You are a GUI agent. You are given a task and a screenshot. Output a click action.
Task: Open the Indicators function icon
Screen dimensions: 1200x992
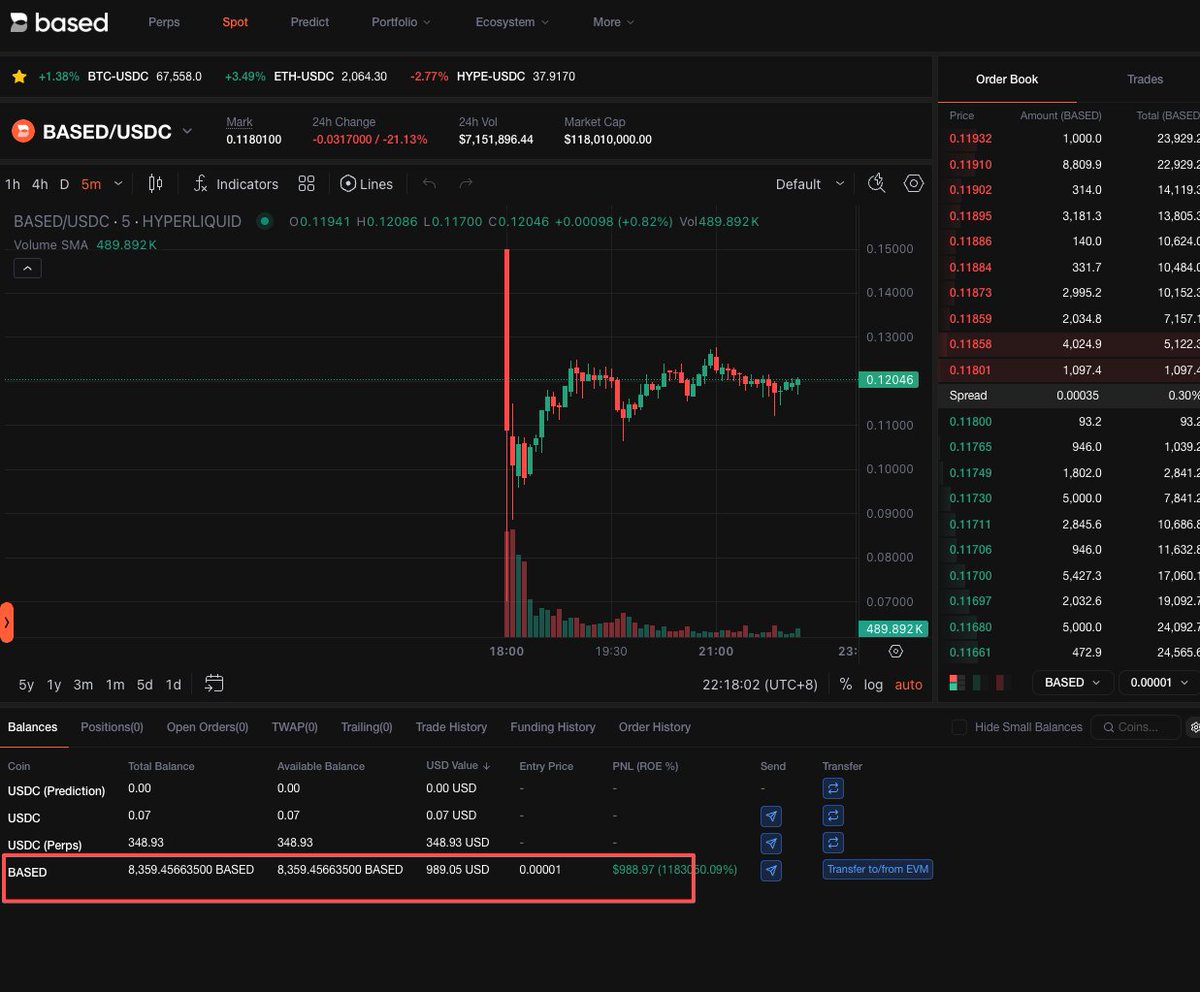(200, 184)
